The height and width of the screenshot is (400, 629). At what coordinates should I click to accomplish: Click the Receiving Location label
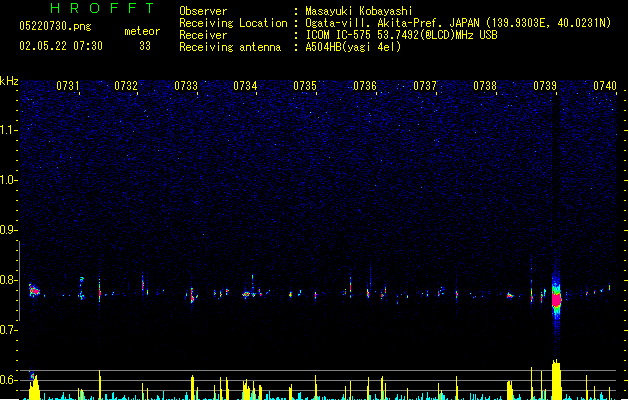[x=233, y=23]
